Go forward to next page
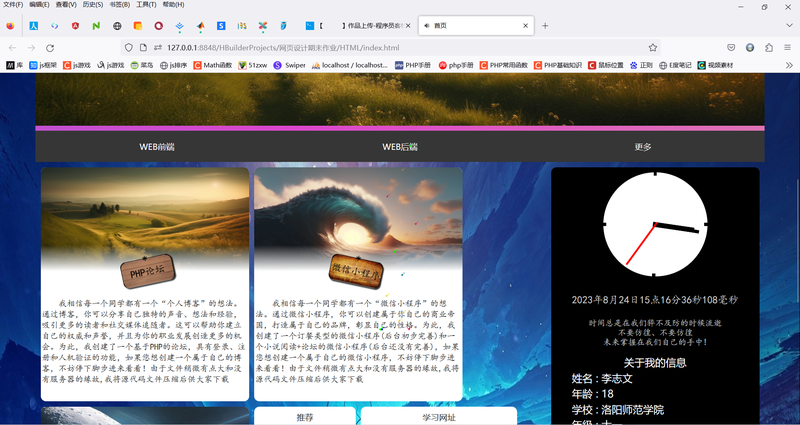 click(31, 48)
